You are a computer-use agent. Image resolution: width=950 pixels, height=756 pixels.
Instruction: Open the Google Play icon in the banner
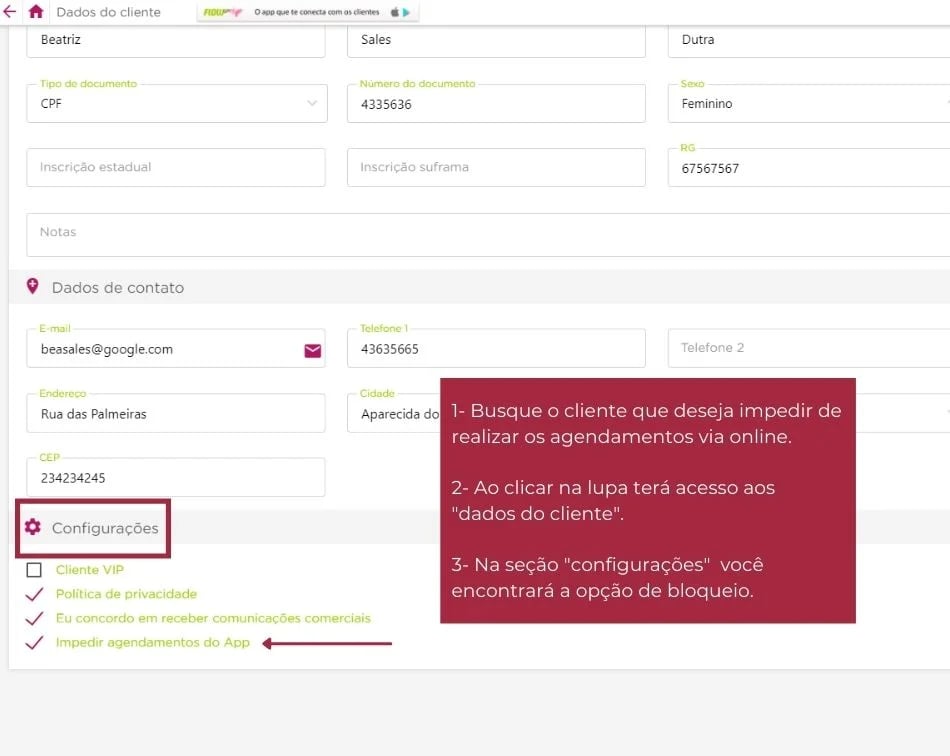(407, 12)
